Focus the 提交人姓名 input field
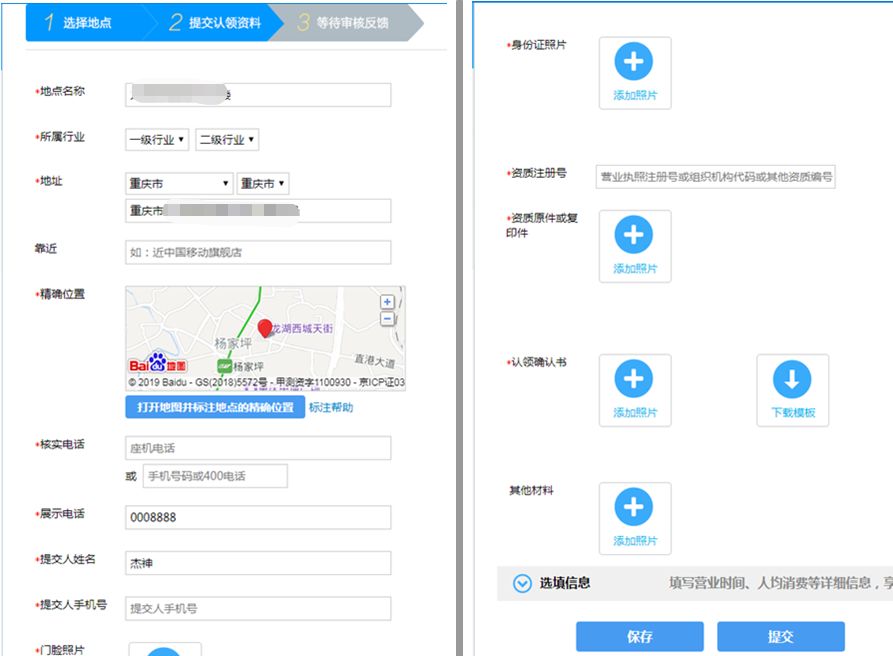This screenshot has width=893, height=656. click(x=258, y=563)
